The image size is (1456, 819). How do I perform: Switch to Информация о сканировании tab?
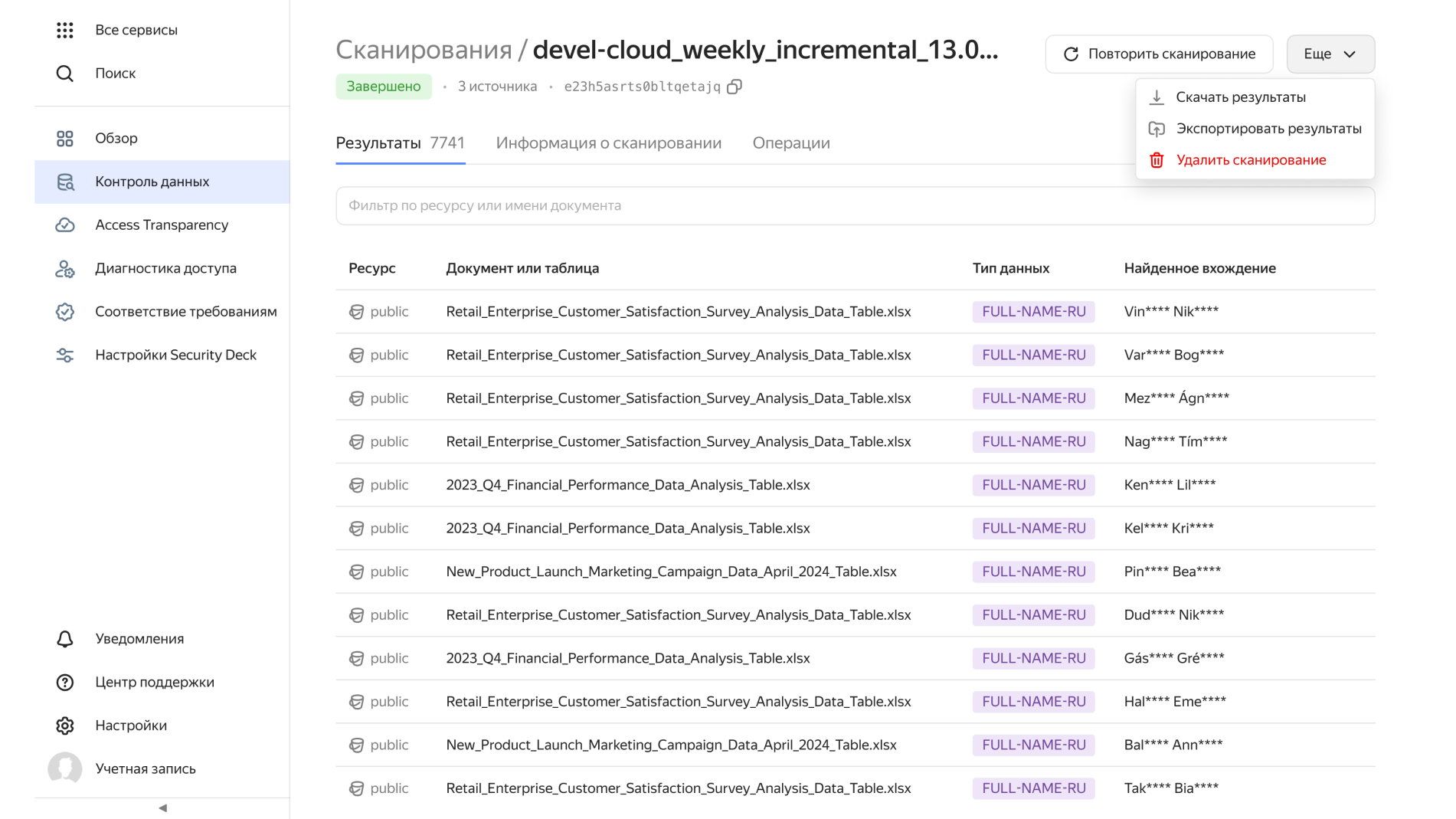(608, 143)
